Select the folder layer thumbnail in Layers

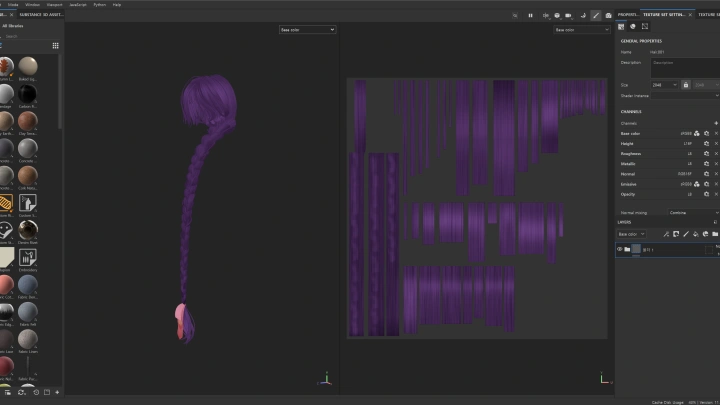tap(636, 249)
